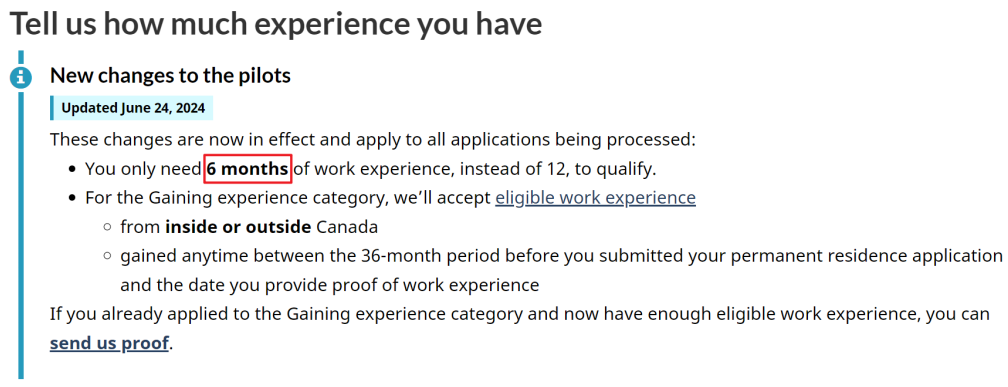
Task: Click the solid bullet before You only need
Action: point(73,170)
